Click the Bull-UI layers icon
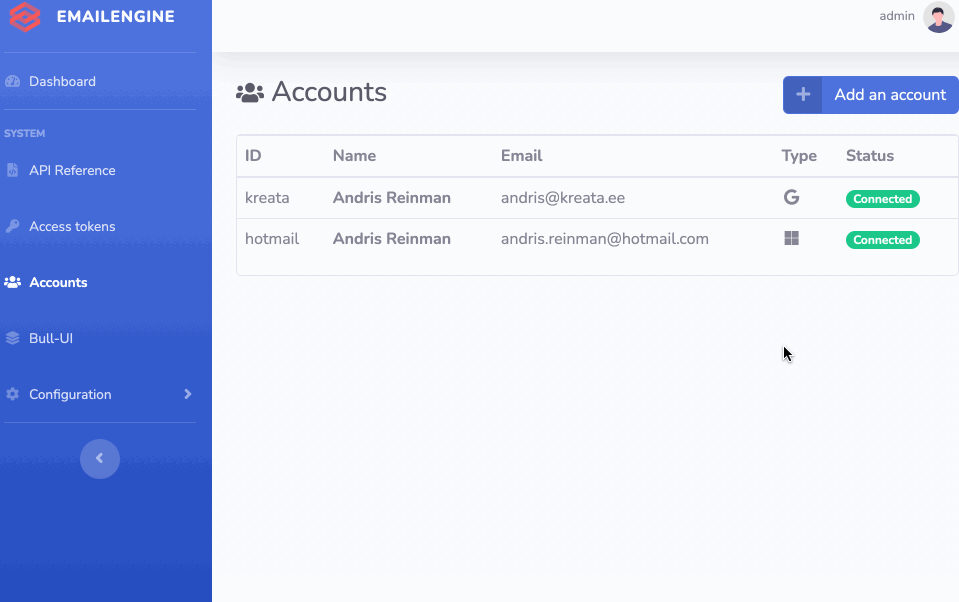The height and width of the screenshot is (602, 959). 12,338
